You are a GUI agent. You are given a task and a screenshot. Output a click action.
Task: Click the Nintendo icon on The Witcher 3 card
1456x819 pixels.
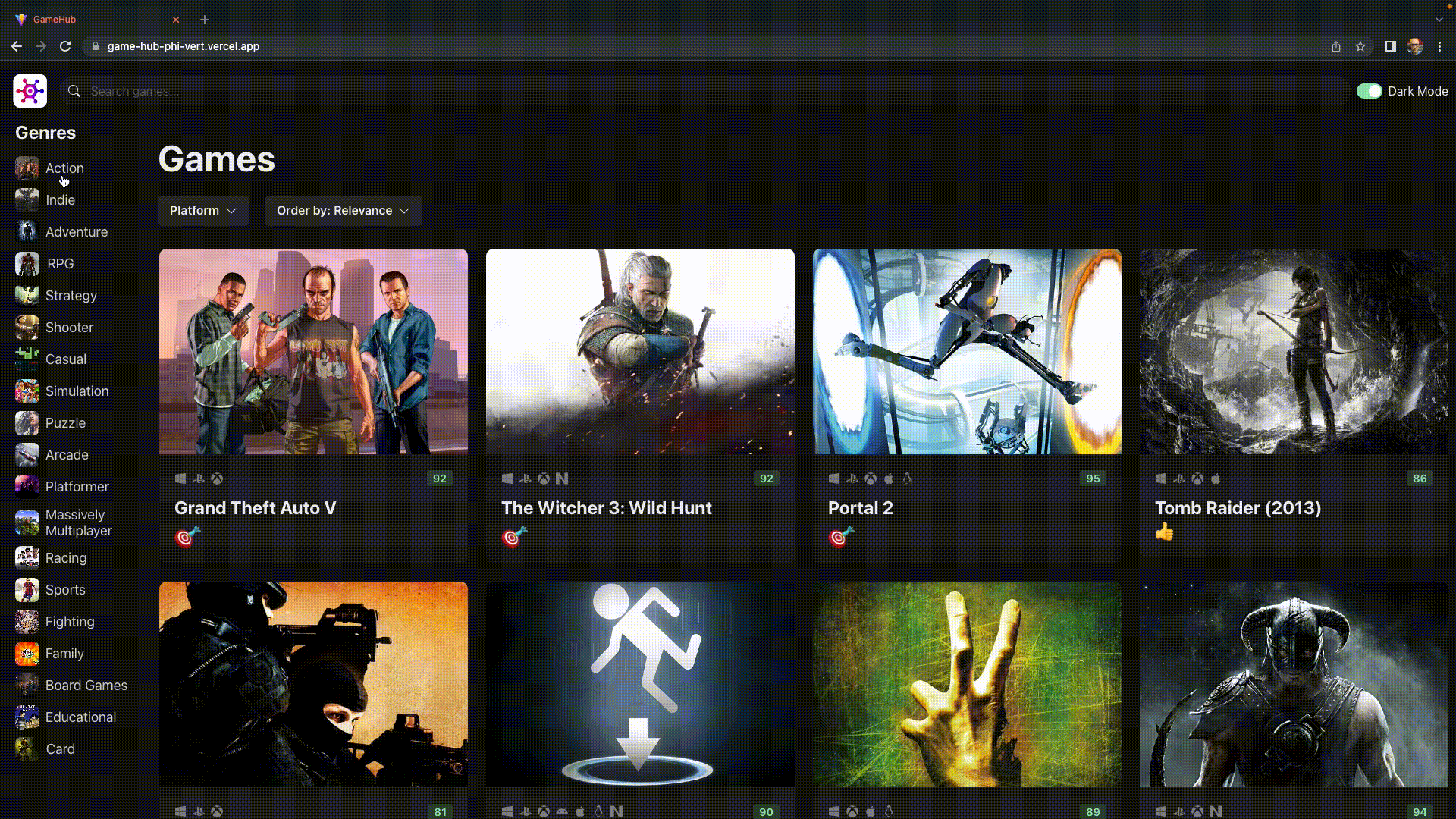coord(562,479)
